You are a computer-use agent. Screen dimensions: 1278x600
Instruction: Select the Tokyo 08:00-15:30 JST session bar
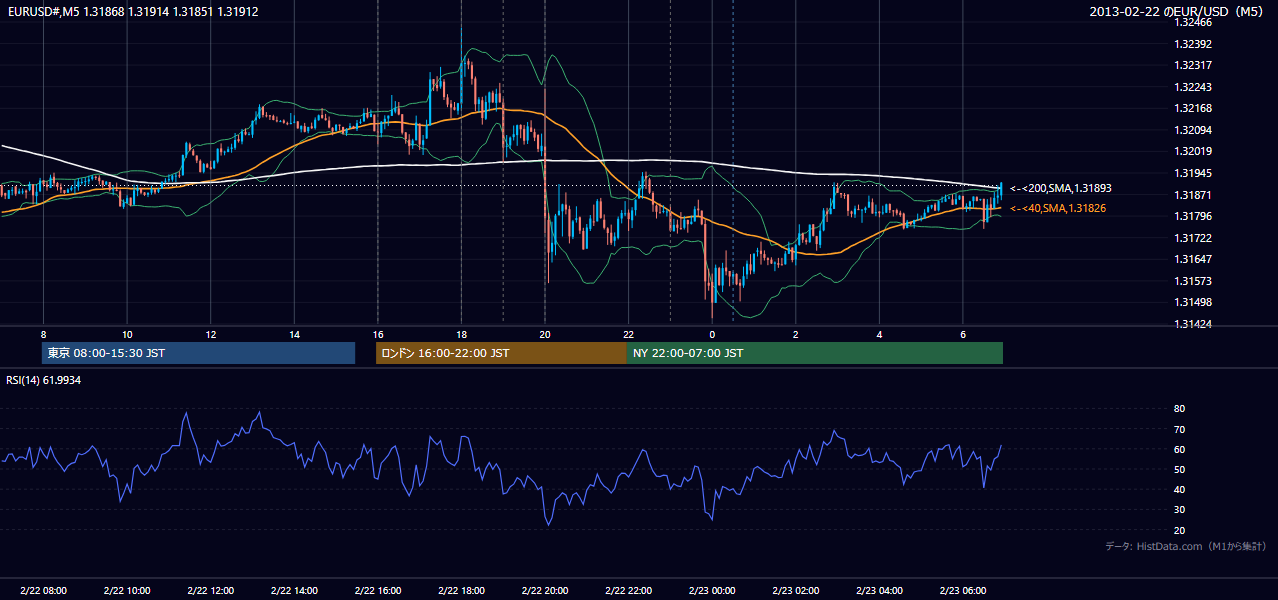(198, 353)
